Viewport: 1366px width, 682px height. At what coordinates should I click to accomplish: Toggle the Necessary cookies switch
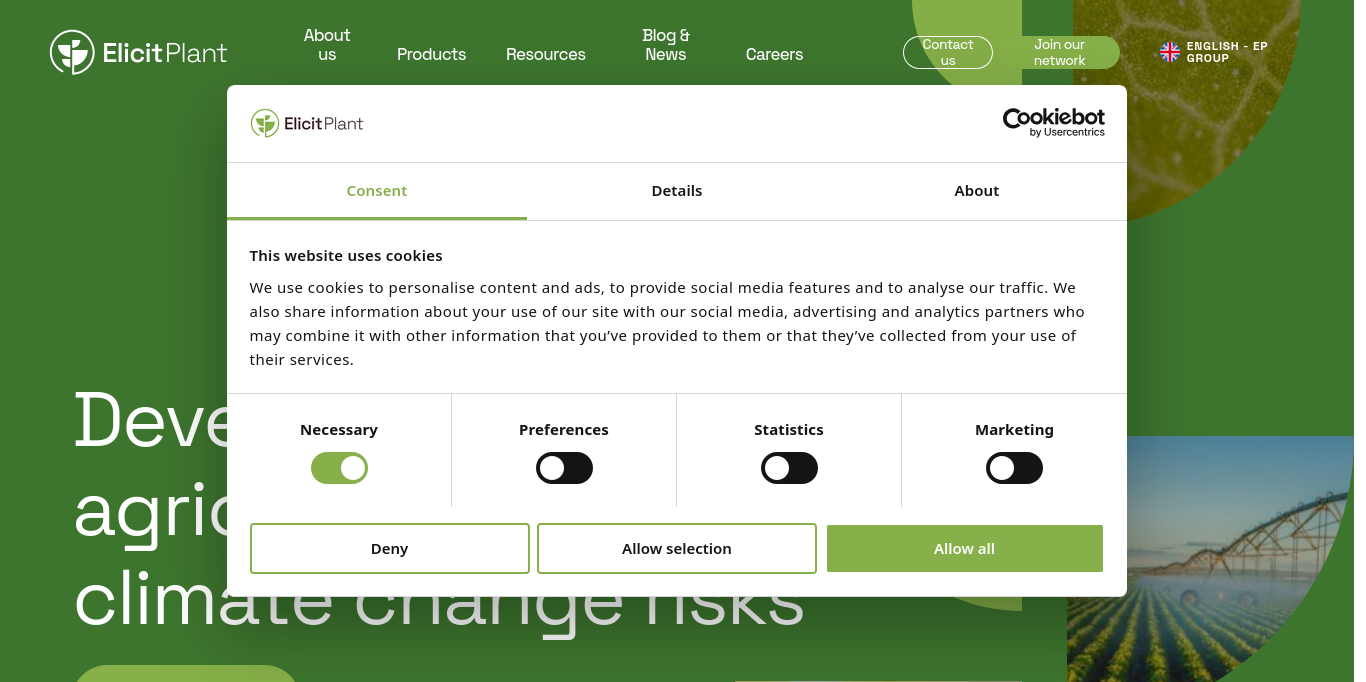pyautogui.click(x=339, y=468)
